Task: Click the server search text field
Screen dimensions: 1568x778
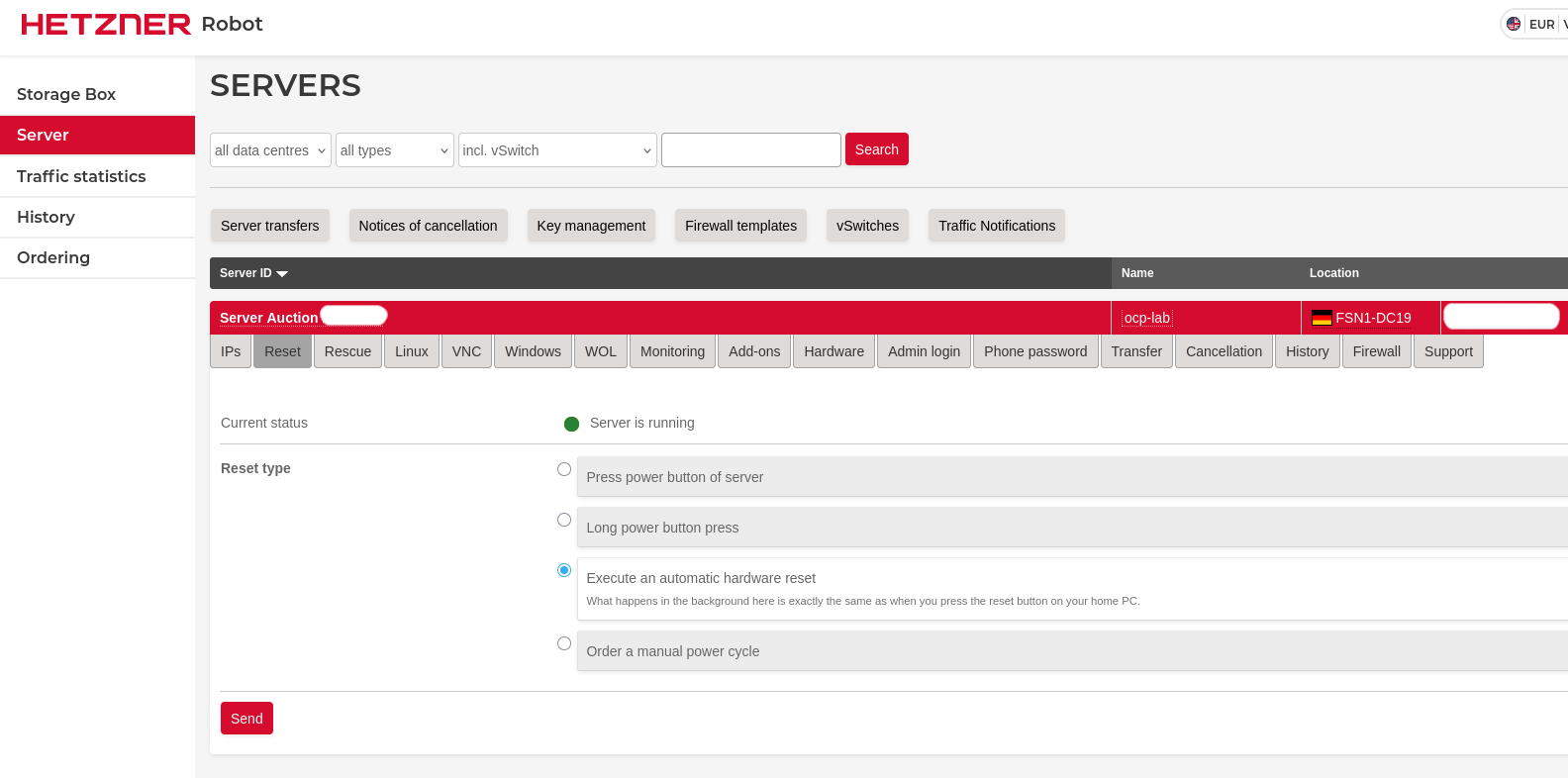Action: [751, 150]
